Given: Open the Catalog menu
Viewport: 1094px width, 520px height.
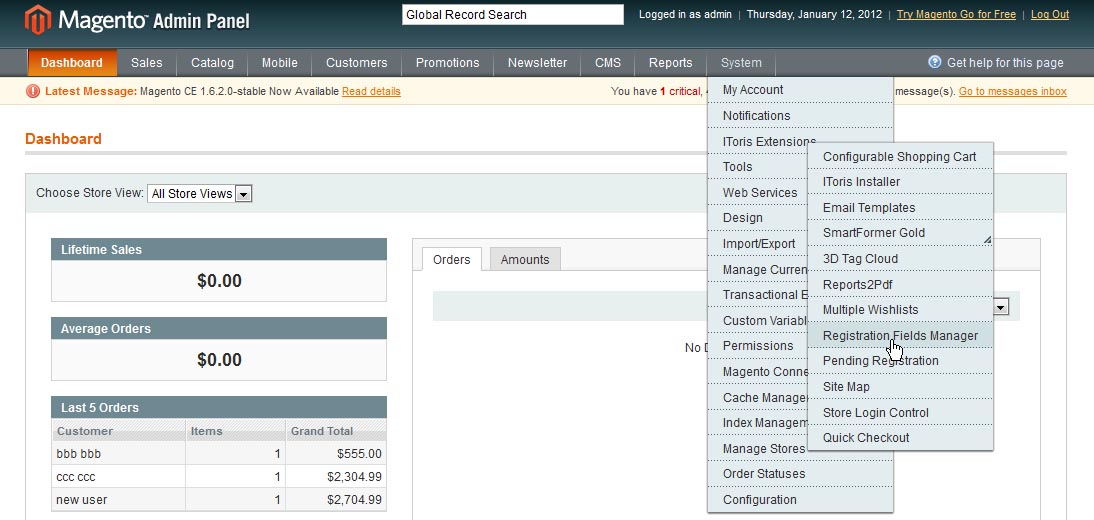Looking at the screenshot, I should tap(212, 63).
